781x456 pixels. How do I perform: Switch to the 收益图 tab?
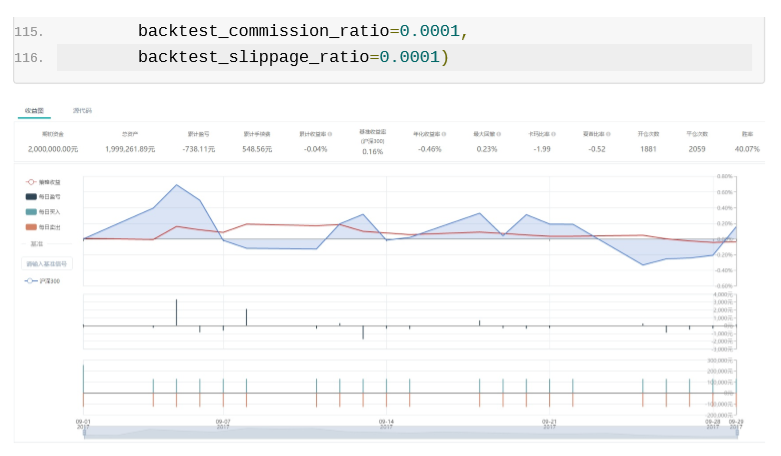[34, 110]
